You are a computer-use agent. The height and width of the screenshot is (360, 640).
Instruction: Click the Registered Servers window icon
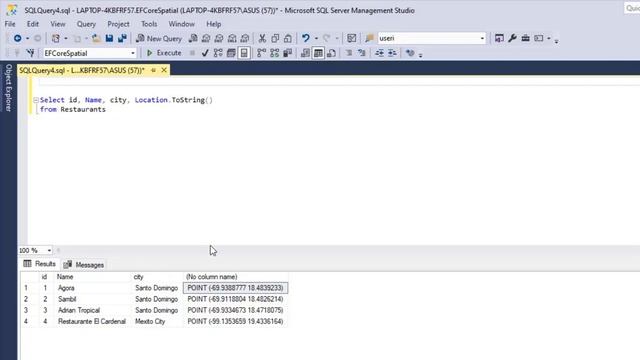(x=499, y=38)
